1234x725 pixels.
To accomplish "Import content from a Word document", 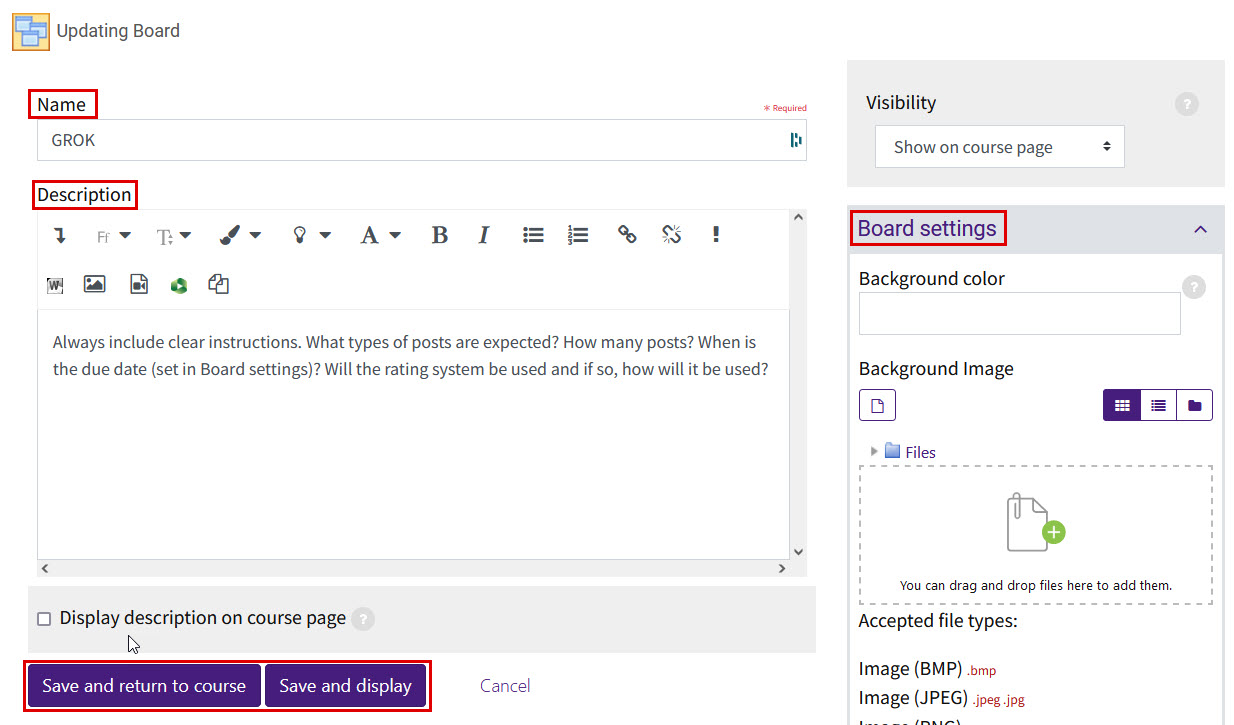I will point(54,284).
